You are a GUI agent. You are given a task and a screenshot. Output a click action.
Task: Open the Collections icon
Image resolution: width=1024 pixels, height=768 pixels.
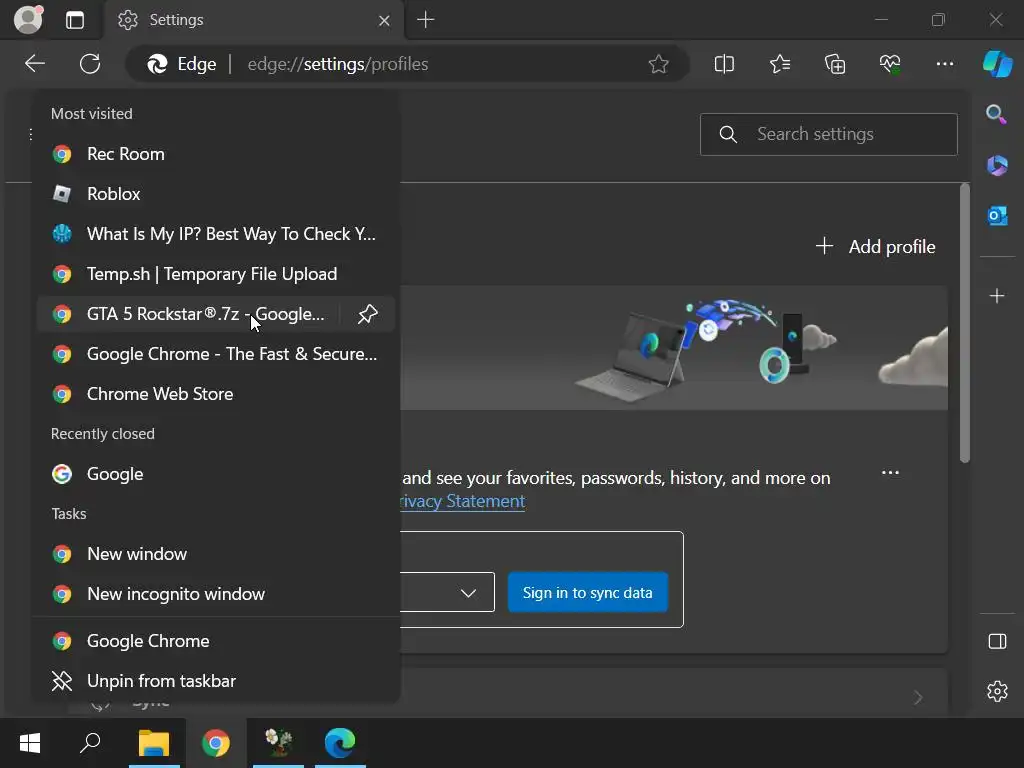pyautogui.click(x=835, y=64)
